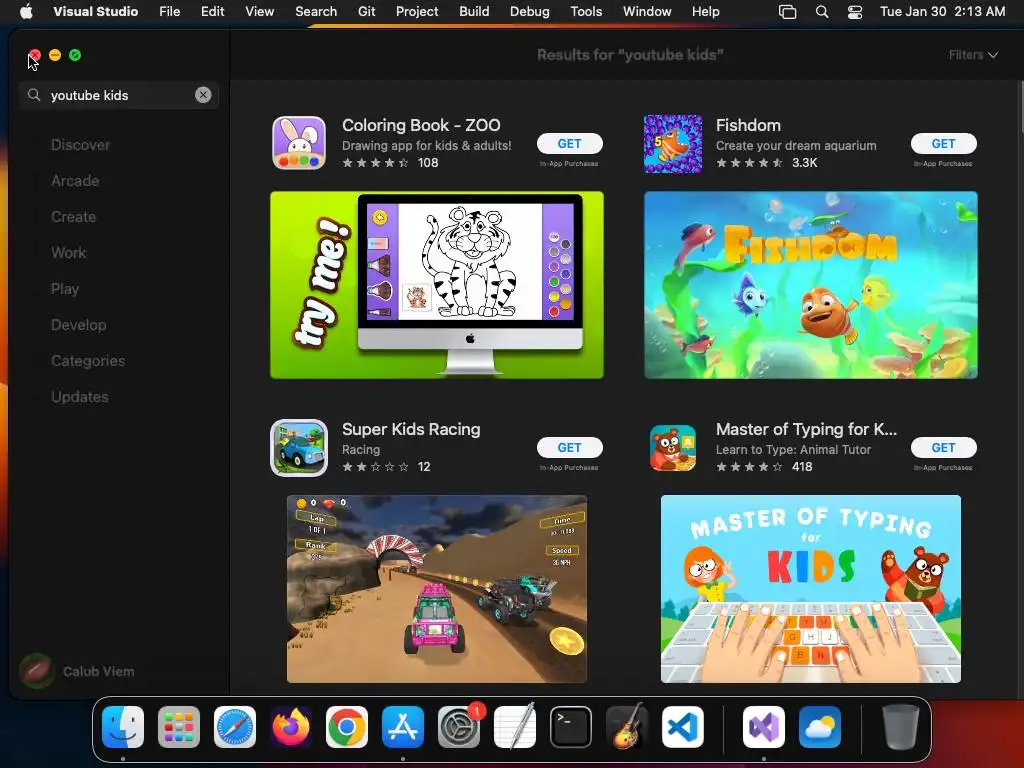Click the search magnifier in the sidebar
The height and width of the screenshot is (768, 1024).
tap(34, 95)
